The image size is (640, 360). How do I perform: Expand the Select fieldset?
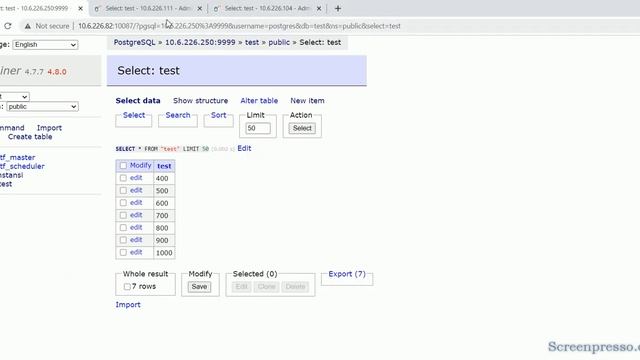tap(134, 115)
